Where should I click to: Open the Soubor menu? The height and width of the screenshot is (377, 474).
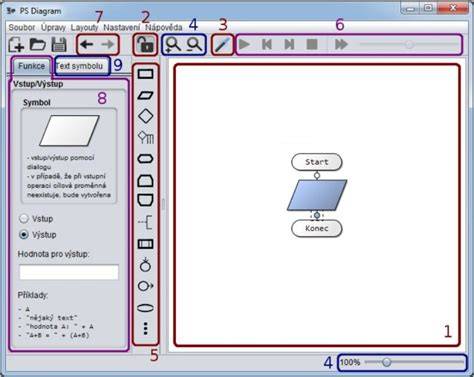point(22,27)
